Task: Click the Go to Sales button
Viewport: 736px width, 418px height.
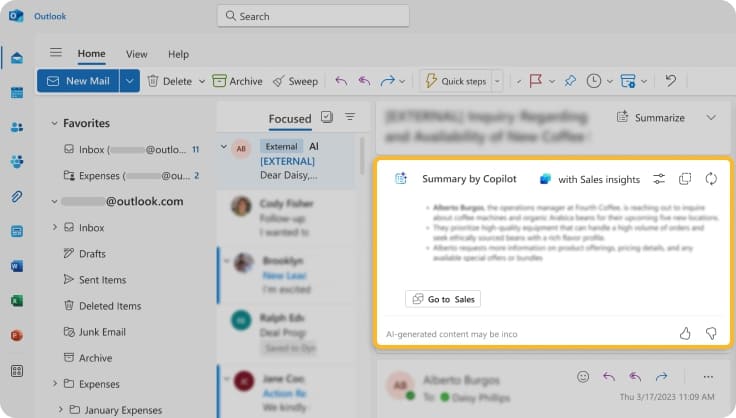Action: [443, 299]
